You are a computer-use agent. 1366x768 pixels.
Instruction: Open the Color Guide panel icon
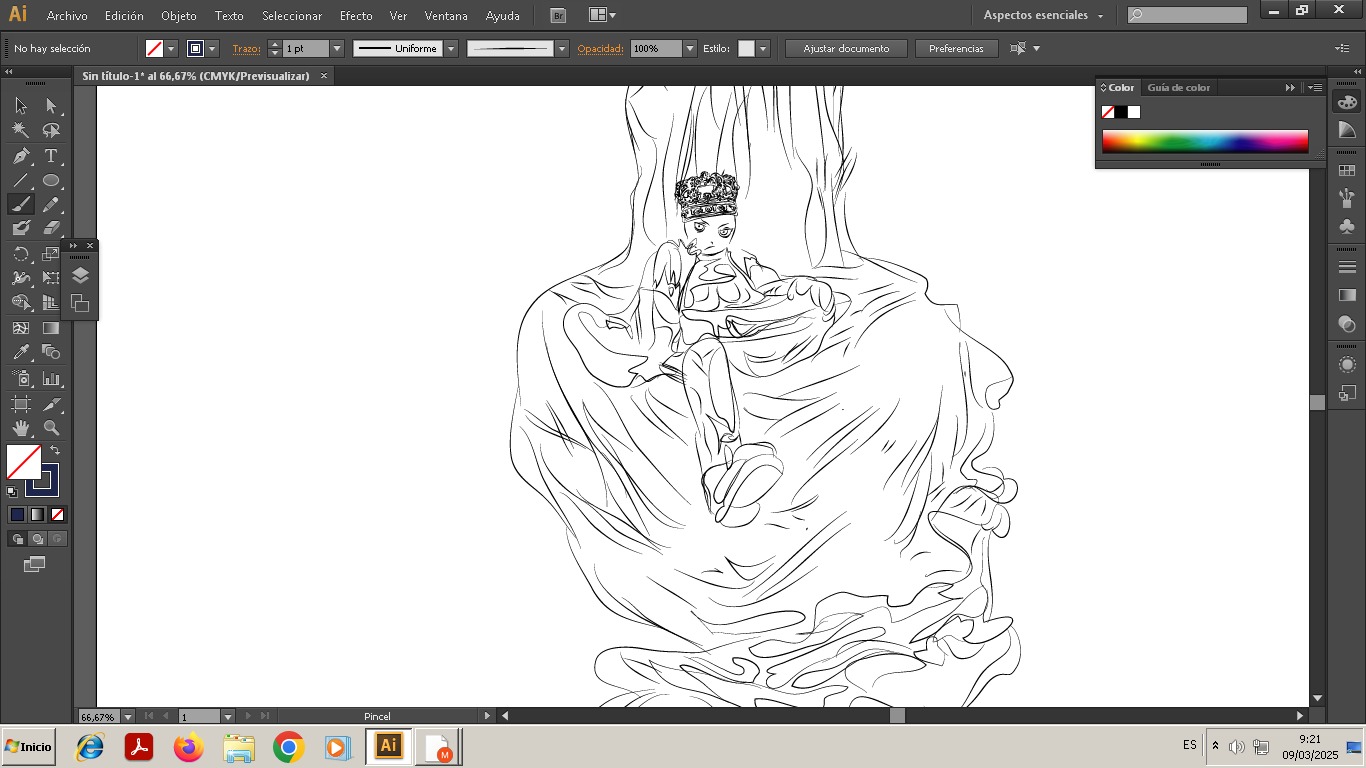pyautogui.click(x=1347, y=130)
